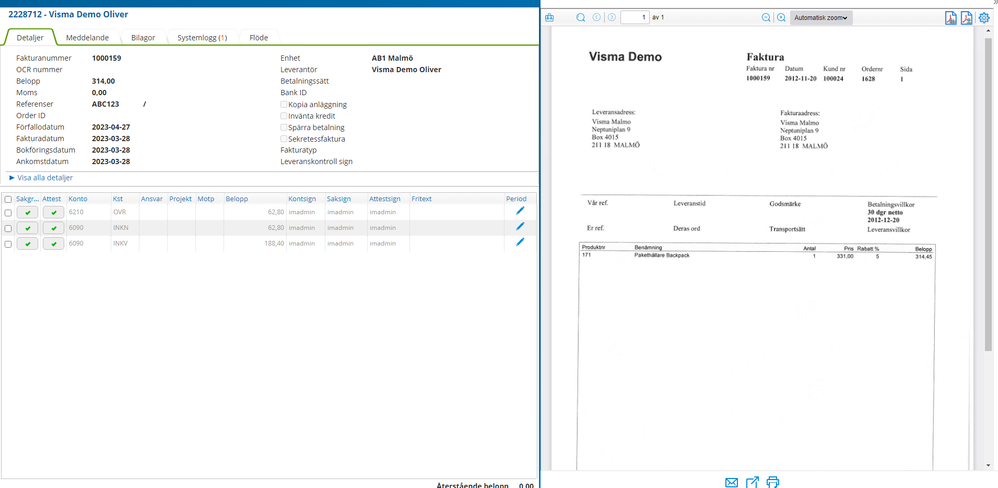Open PDF viewer settings gear
Screen dimensions: 998x488
coord(984,18)
